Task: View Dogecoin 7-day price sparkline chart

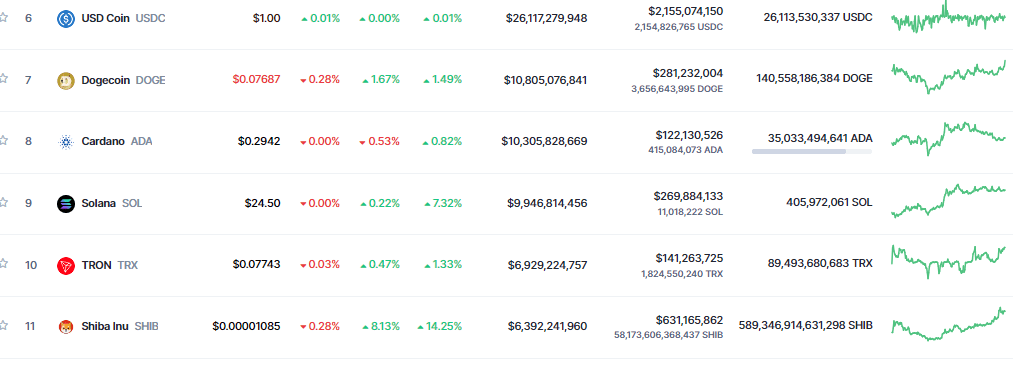Action: 948,77
